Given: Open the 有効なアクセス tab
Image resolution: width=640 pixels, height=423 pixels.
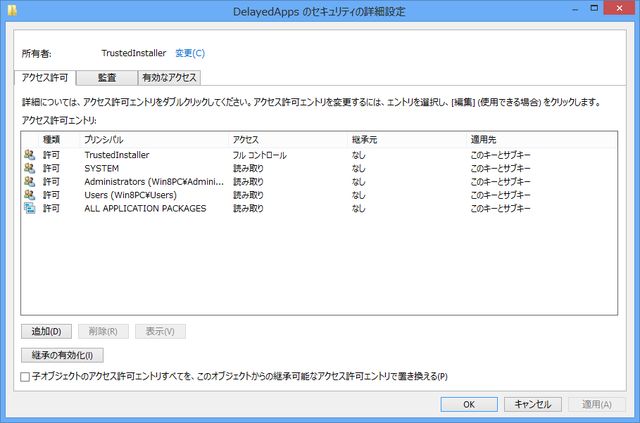Looking at the screenshot, I should tap(169, 78).
